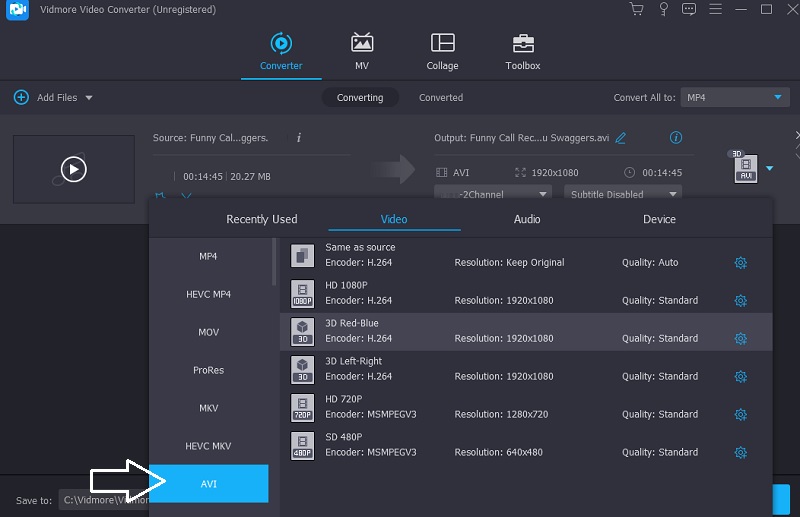
Task: Open settings gear for SD 480P preset
Action: click(x=740, y=453)
